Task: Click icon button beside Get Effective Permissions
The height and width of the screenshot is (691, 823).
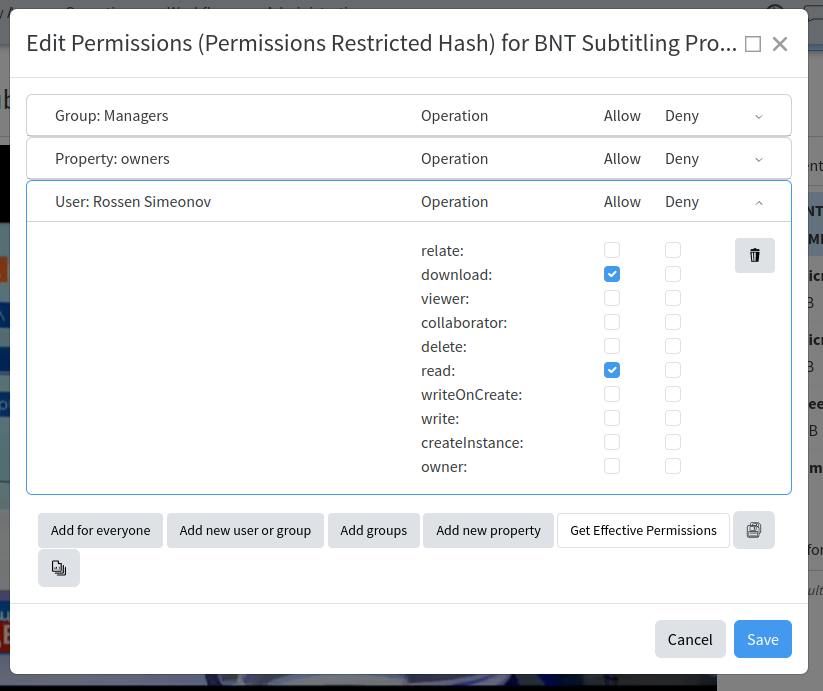Action: pos(753,530)
